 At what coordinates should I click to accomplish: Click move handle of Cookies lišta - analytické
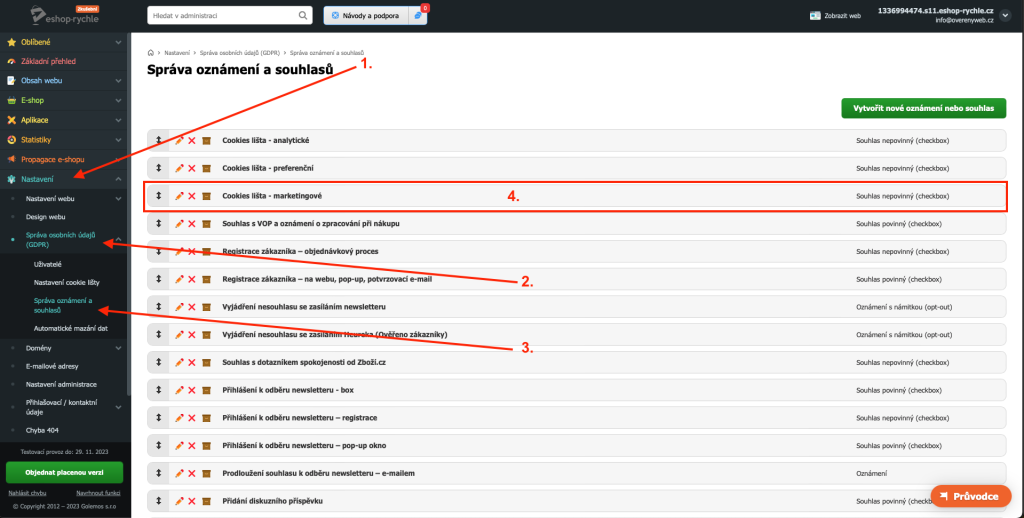click(158, 140)
